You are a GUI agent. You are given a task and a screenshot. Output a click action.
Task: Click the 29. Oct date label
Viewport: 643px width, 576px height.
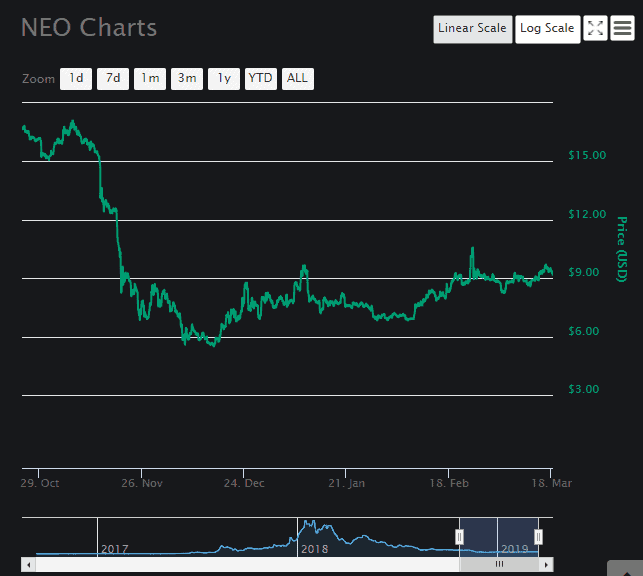point(40,483)
